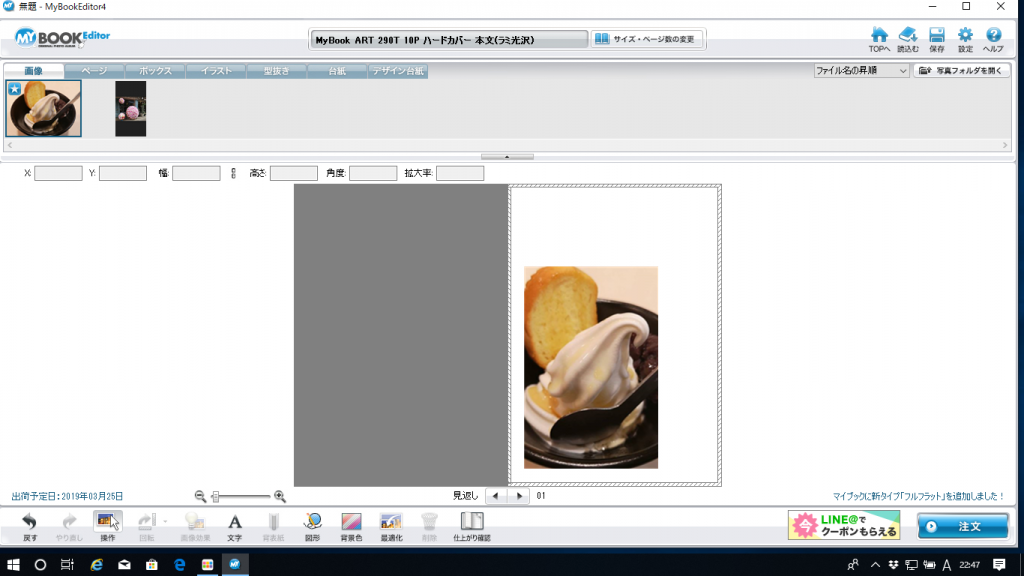This screenshot has height=576, width=1024.
Task: Click the 背景色 background color tool
Action: 351,526
